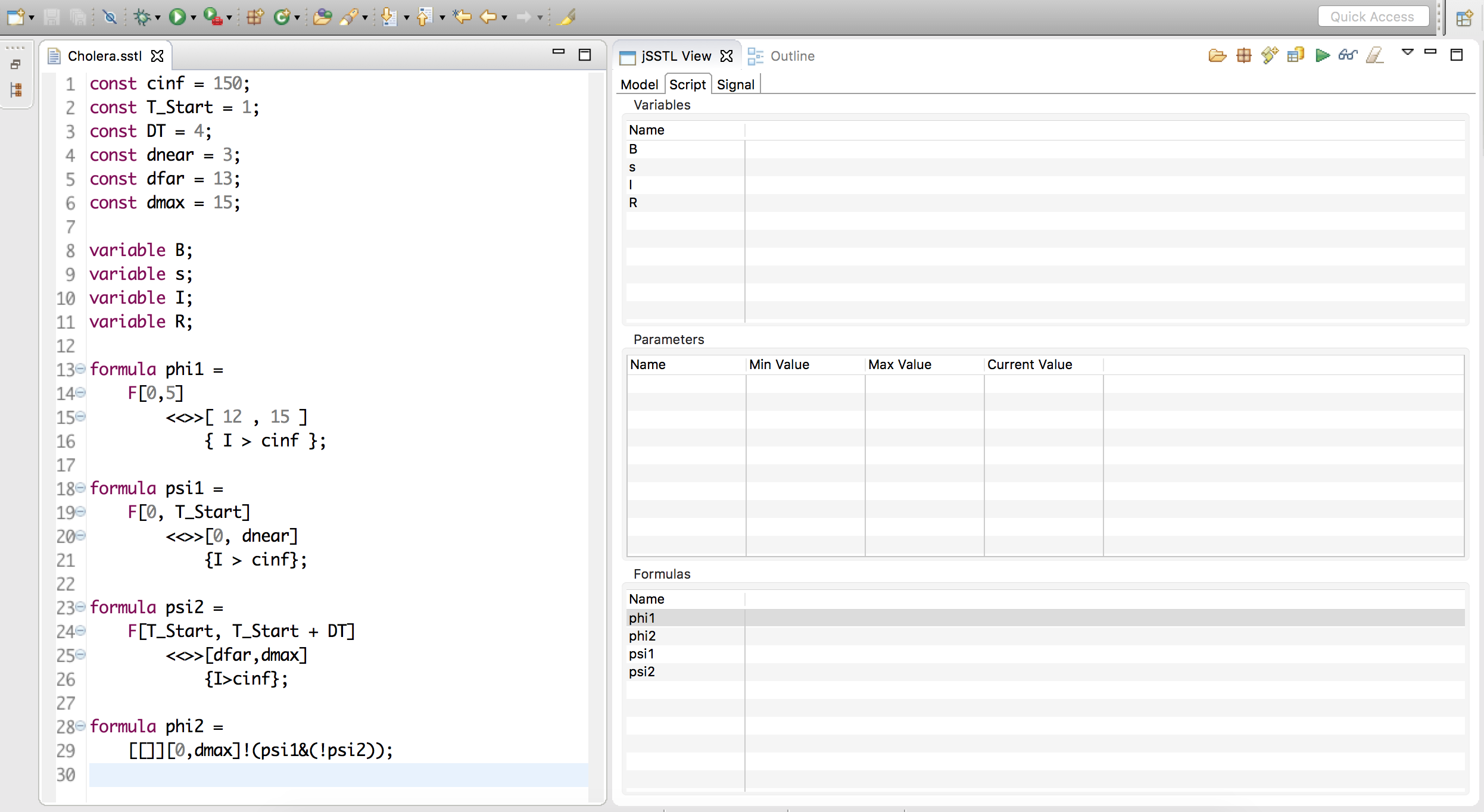This screenshot has width=1484, height=812.
Task: Collapse the psi2 formula fold on line 23
Action: tap(80, 607)
